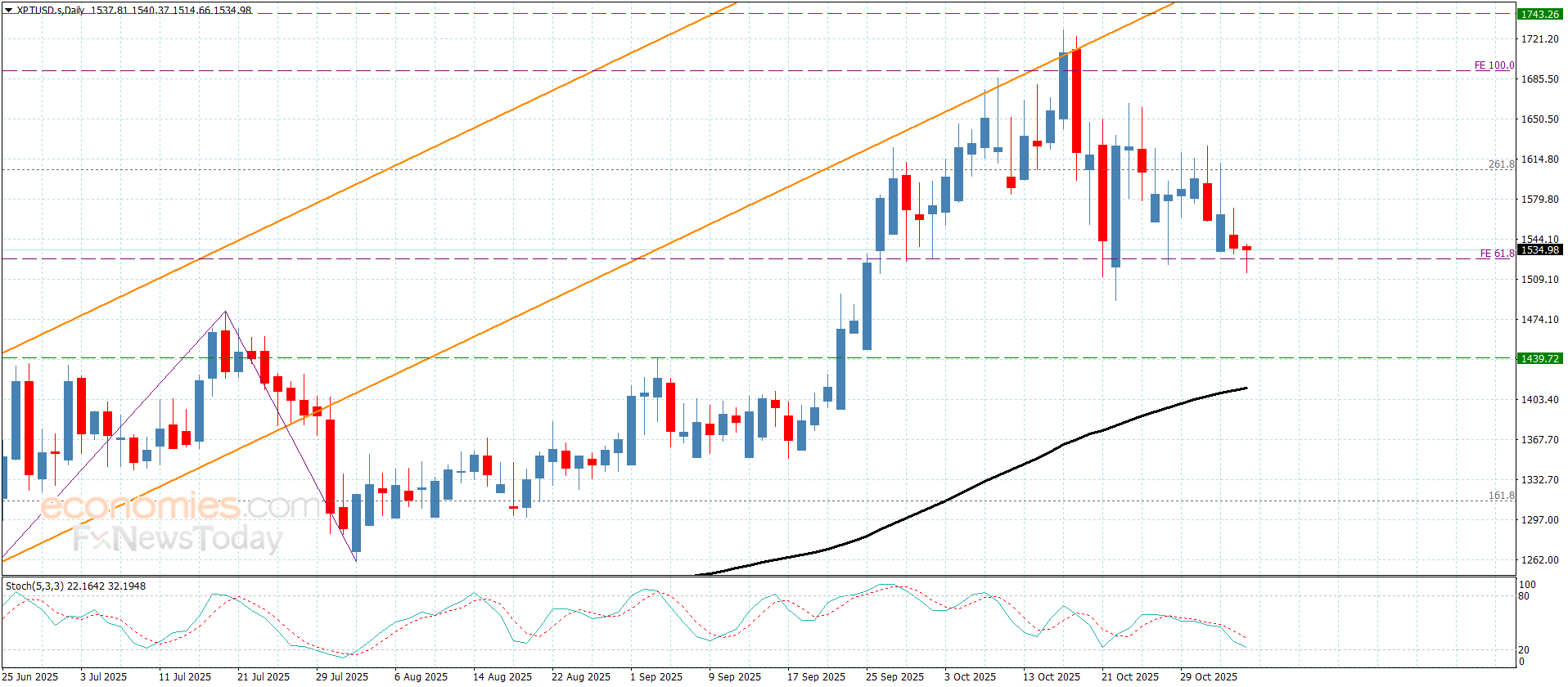Click the 3 Jul 2025 date label
The height and width of the screenshot is (687, 1568).
tap(103, 676)
